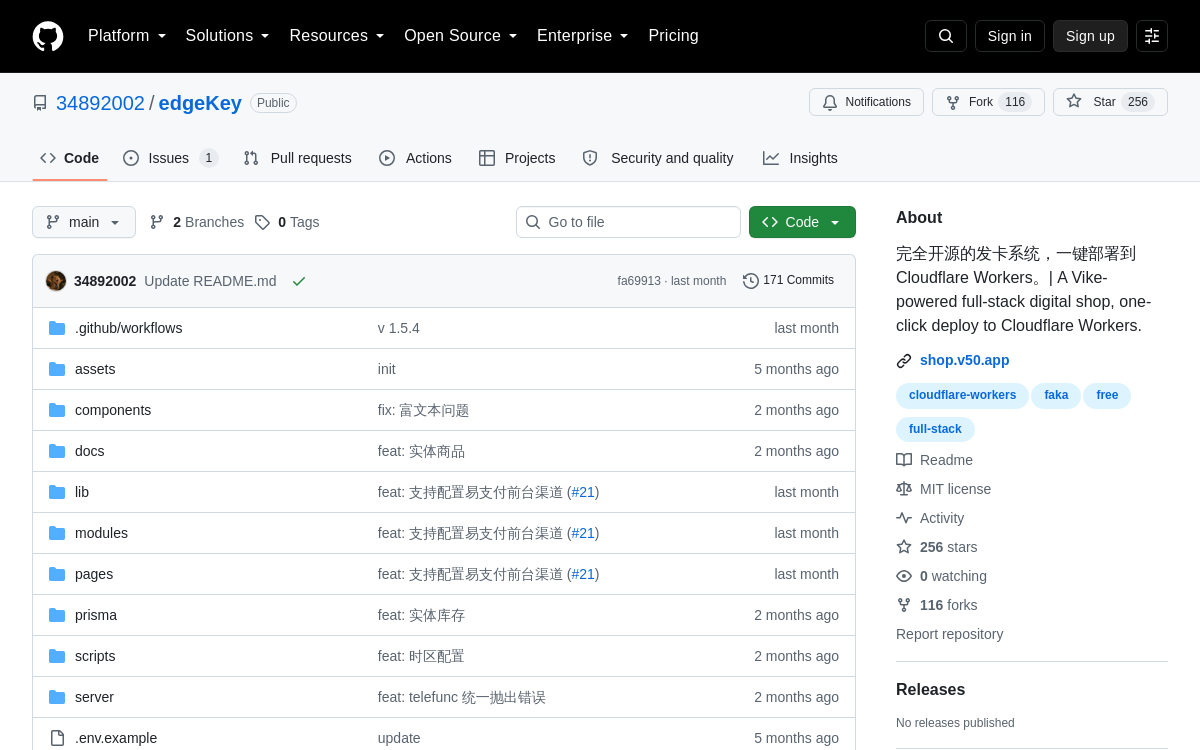Viewport: 1200px width, 750px height.
Task: View the 0 Tags link
Action: pyautogui.click(x=287, y=222)
